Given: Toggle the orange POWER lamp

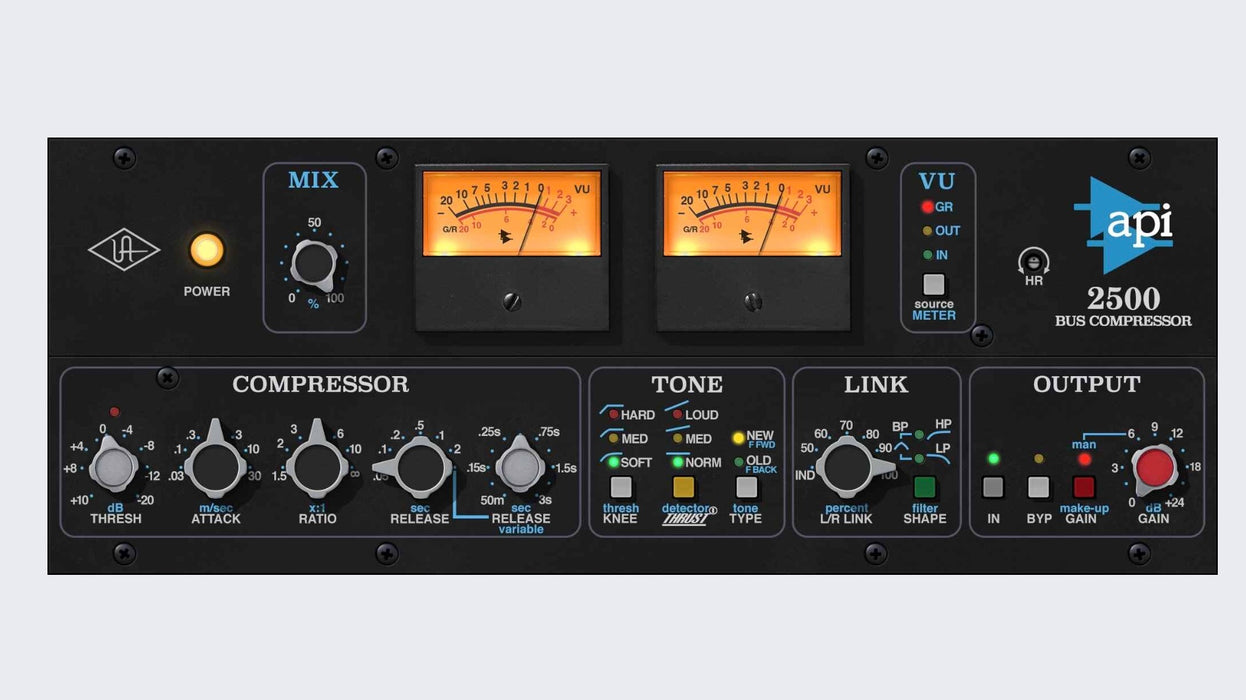Looking at the screenshot, I should [207, 250].
